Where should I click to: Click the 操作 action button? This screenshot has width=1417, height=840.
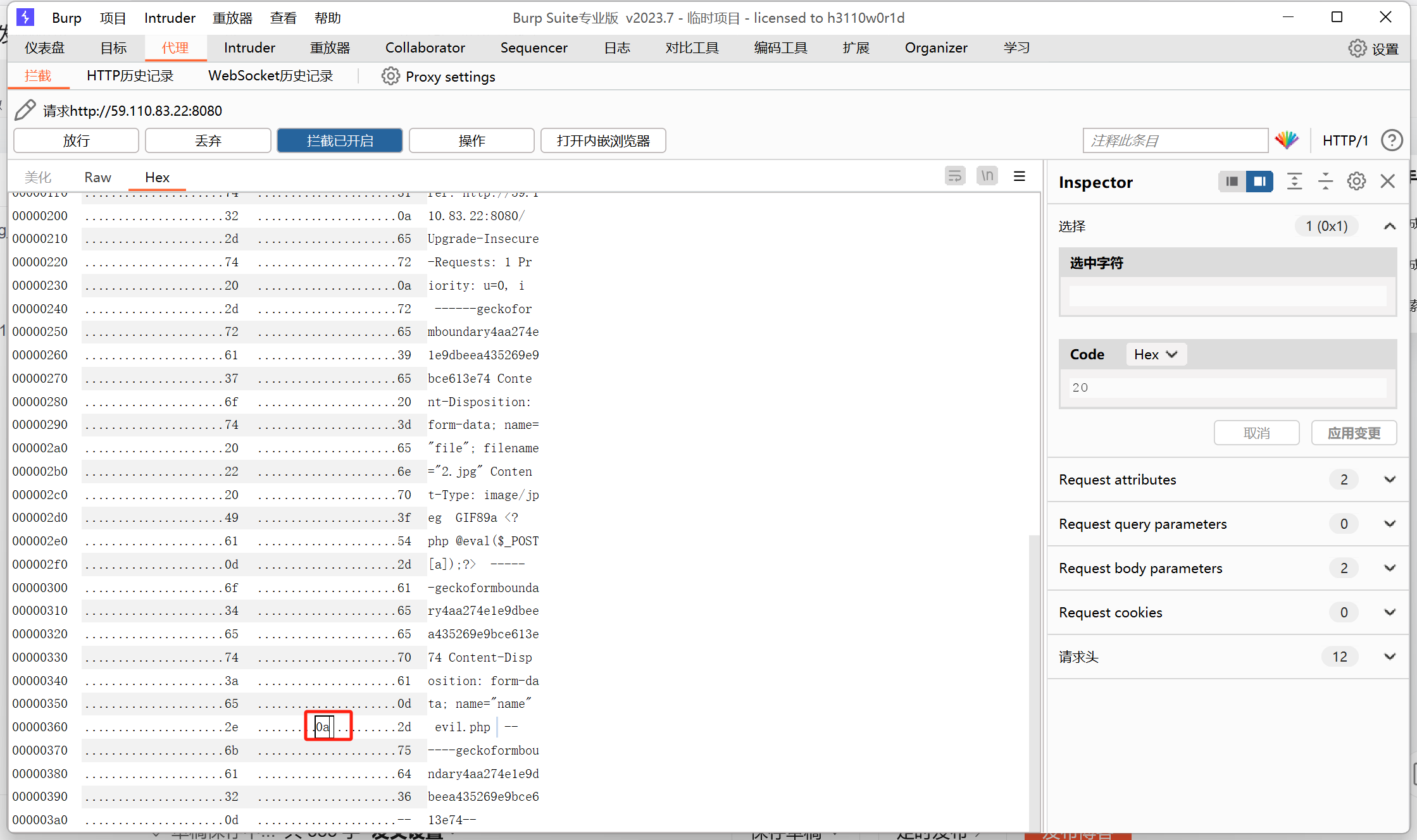471,140
